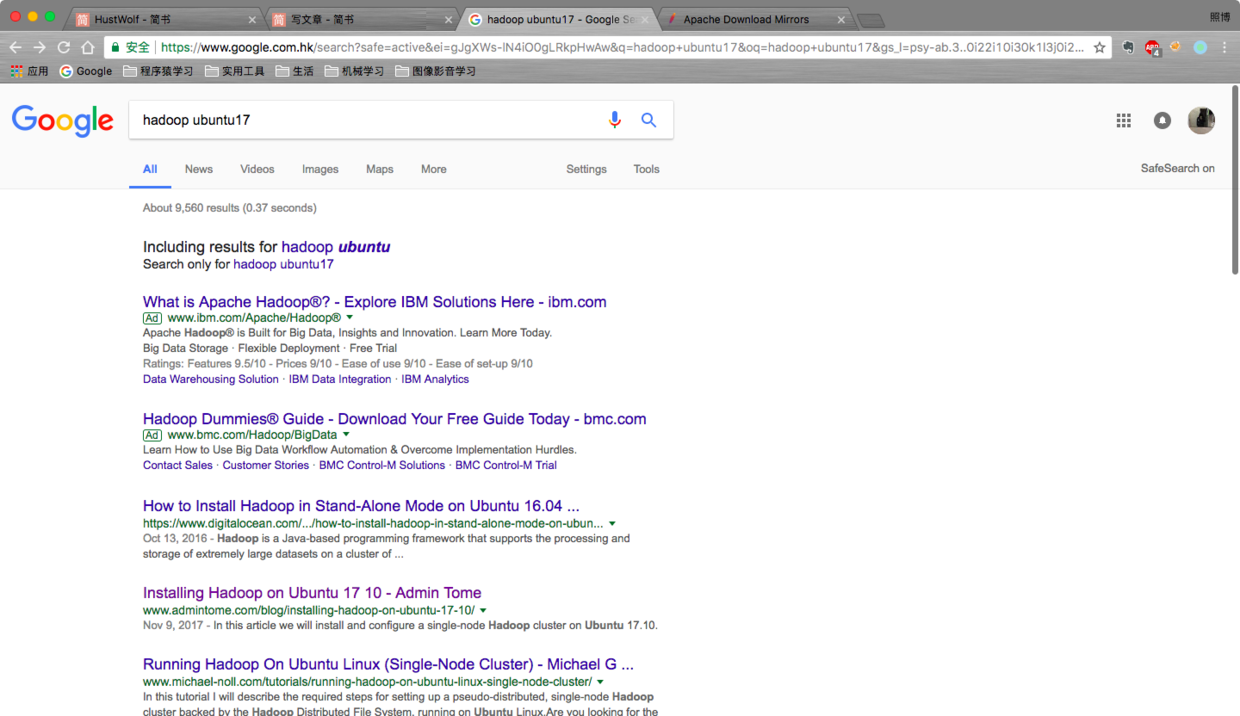Expand the michael-noll.com result dropdown arrow

pos(600,682)
